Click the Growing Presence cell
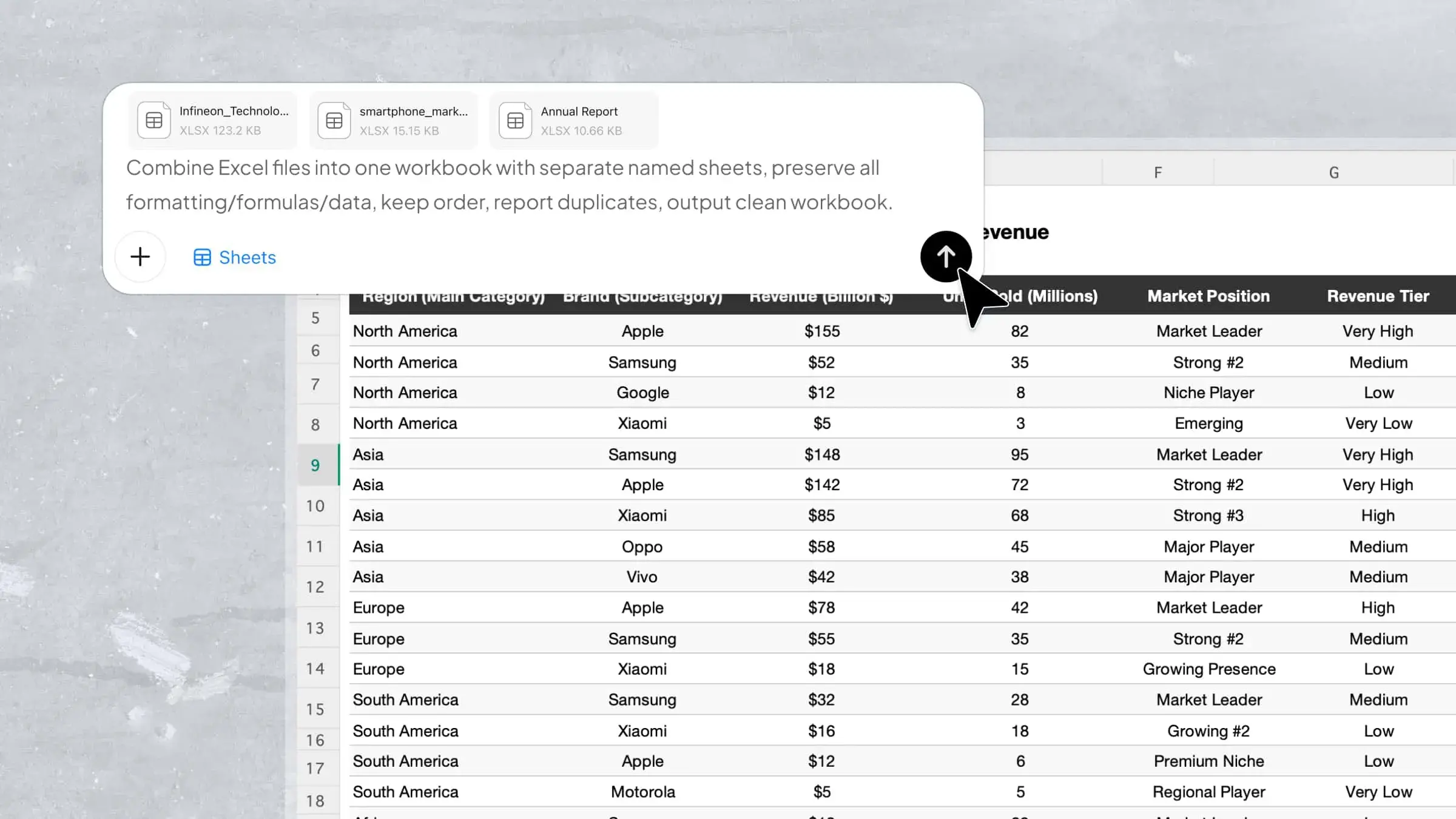1456x819 pixels. 1208,669
